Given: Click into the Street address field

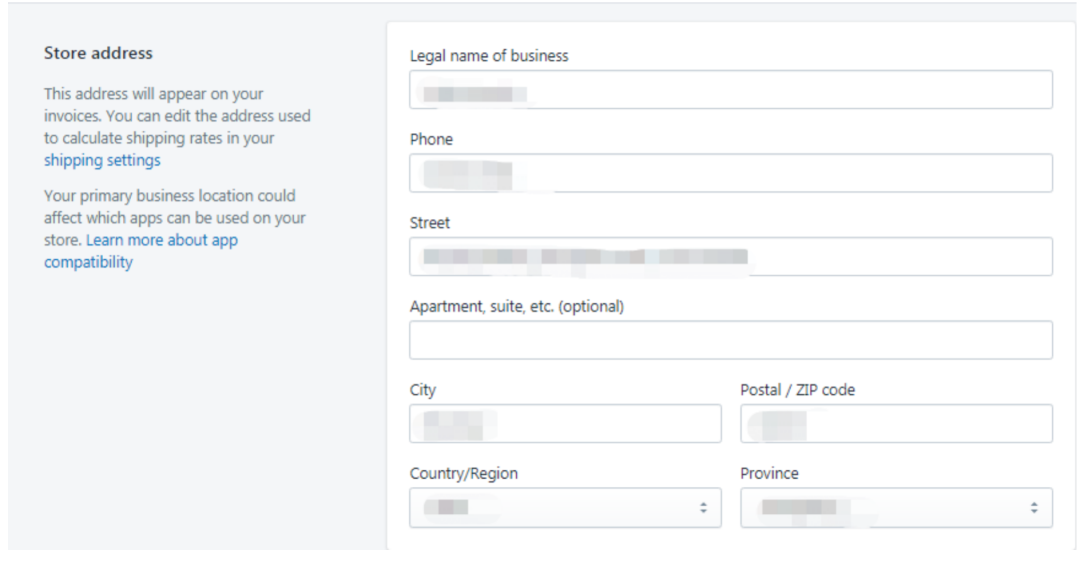Looking at the screenshot, I should [x=730, y=257].
